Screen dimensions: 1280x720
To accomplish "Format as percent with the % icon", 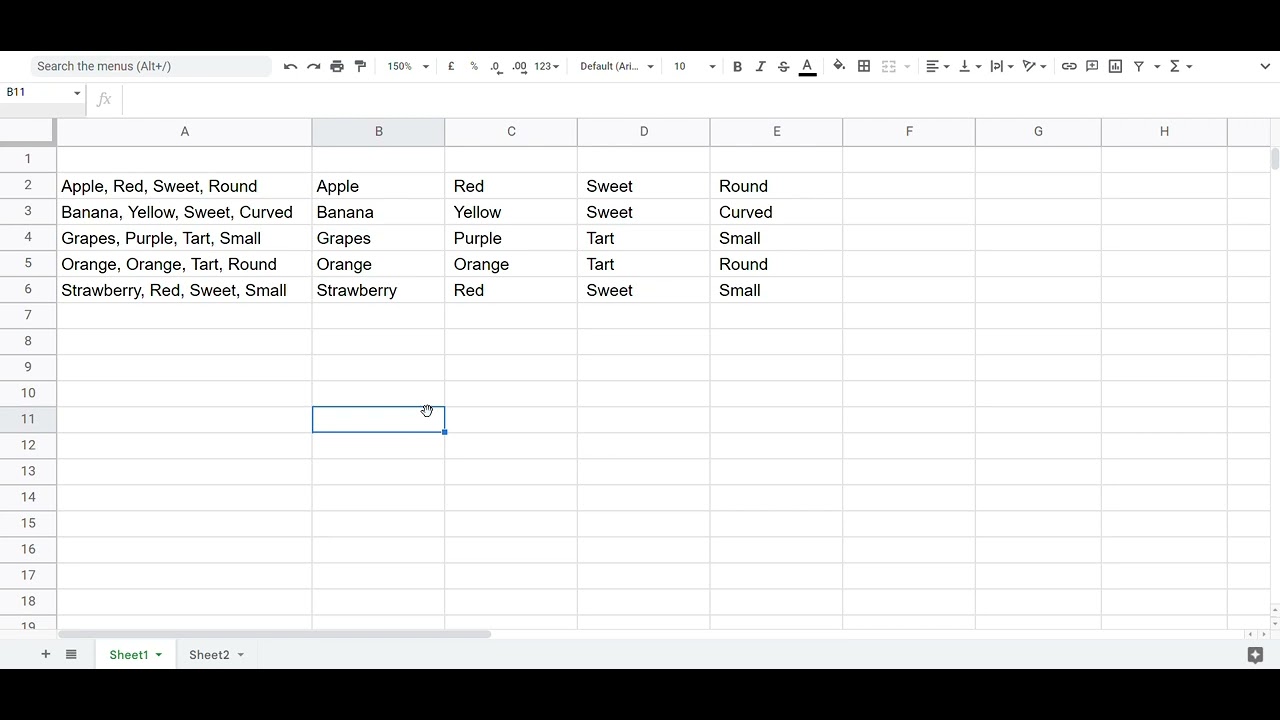I will point(474,66).
